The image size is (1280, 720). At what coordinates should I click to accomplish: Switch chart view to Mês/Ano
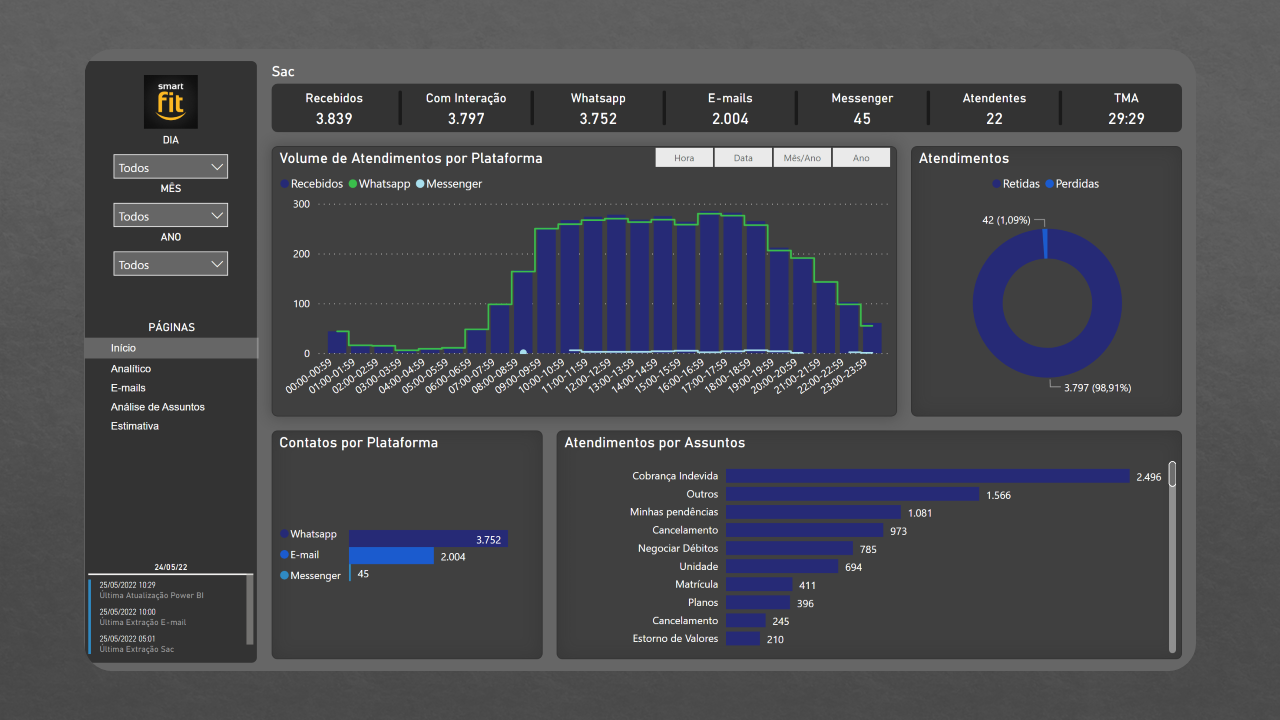click(802, 158)
